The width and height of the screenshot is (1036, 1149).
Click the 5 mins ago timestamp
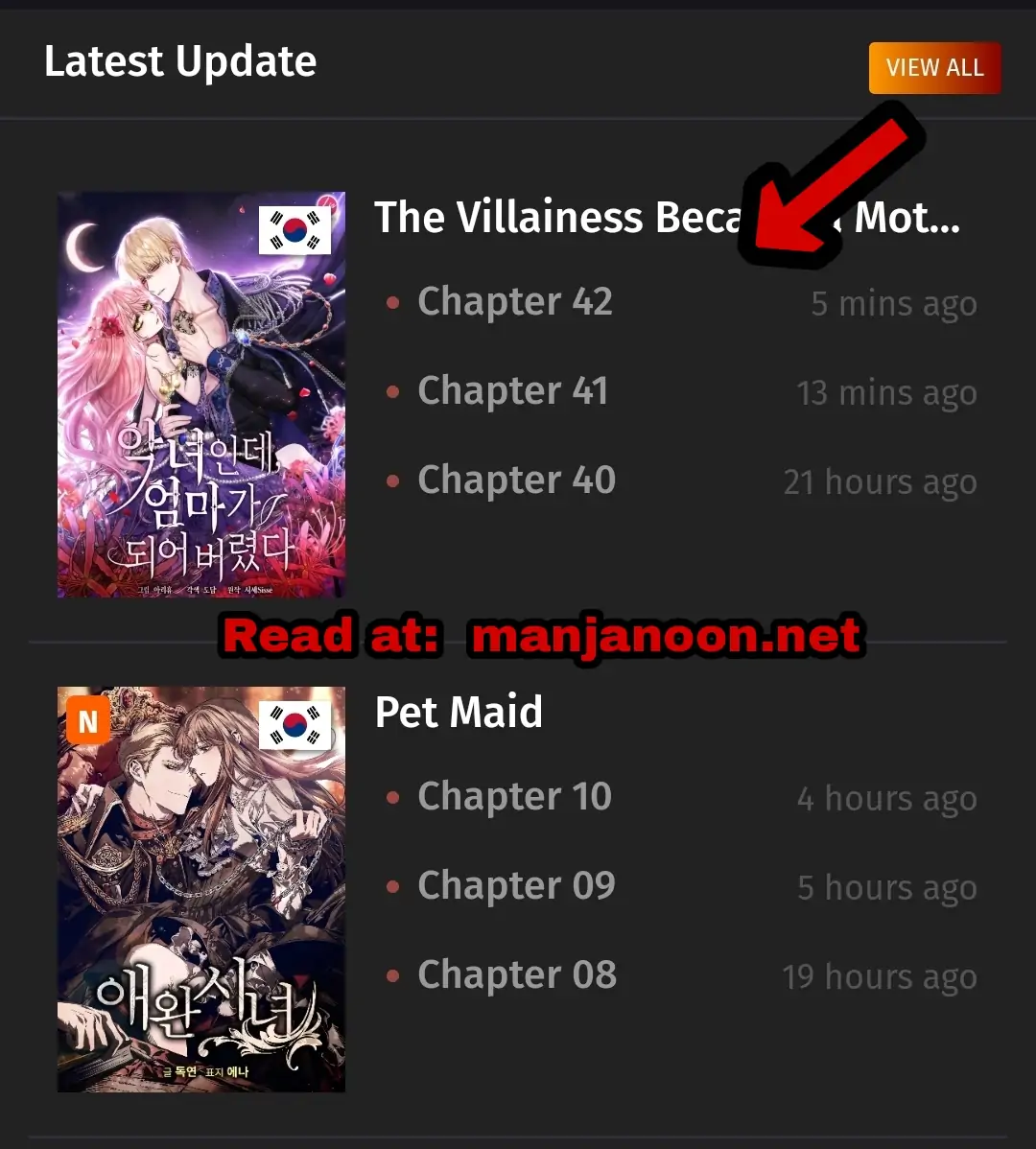tap(894, 303)
